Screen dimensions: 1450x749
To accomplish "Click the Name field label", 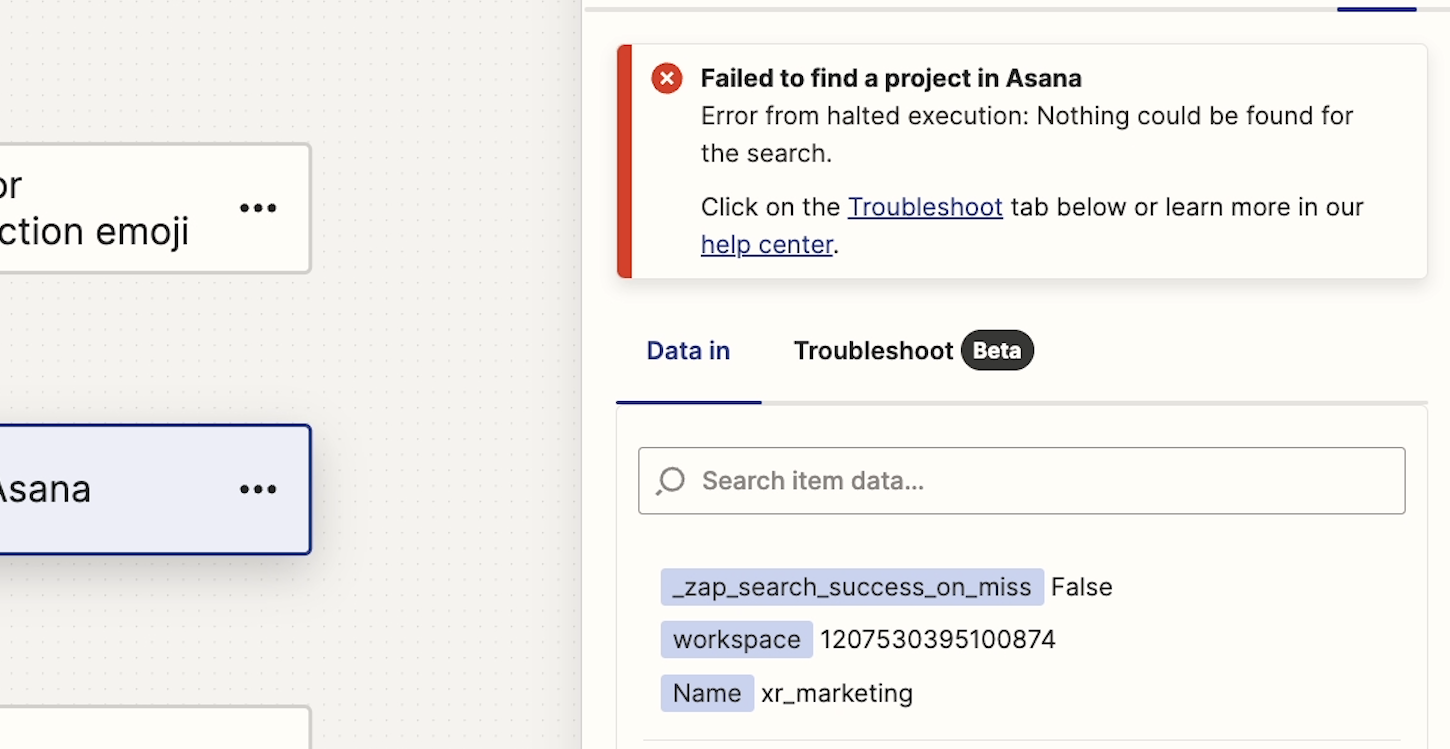I will [x=707, y=693].
